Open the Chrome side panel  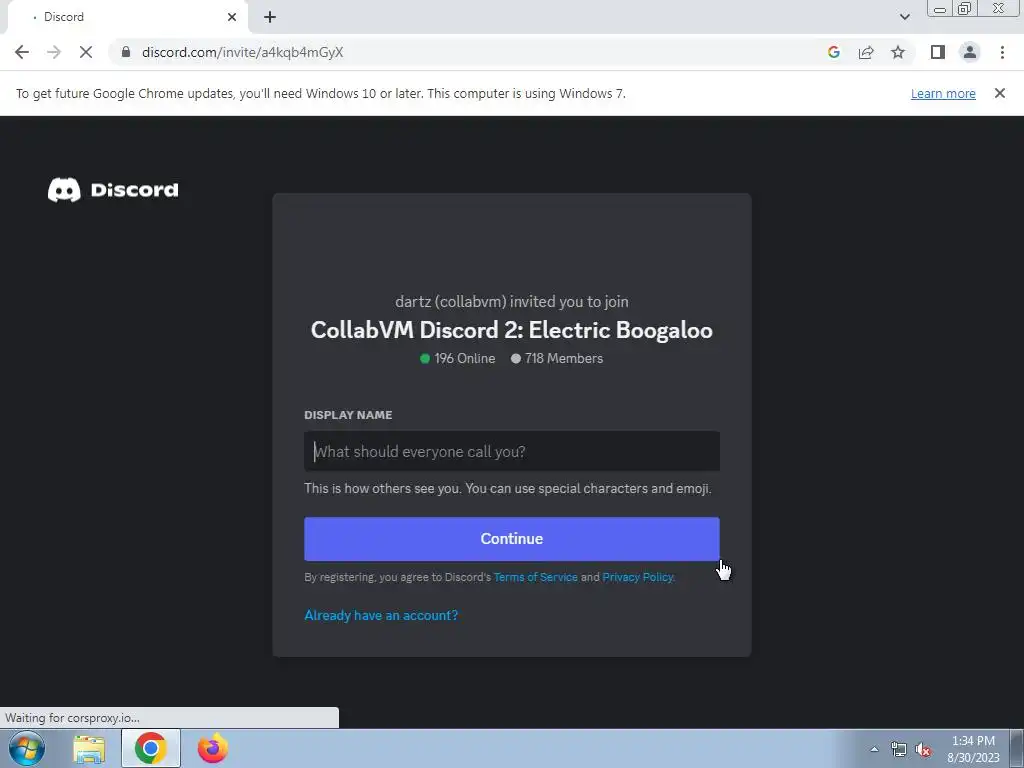(x=938, y=52)
